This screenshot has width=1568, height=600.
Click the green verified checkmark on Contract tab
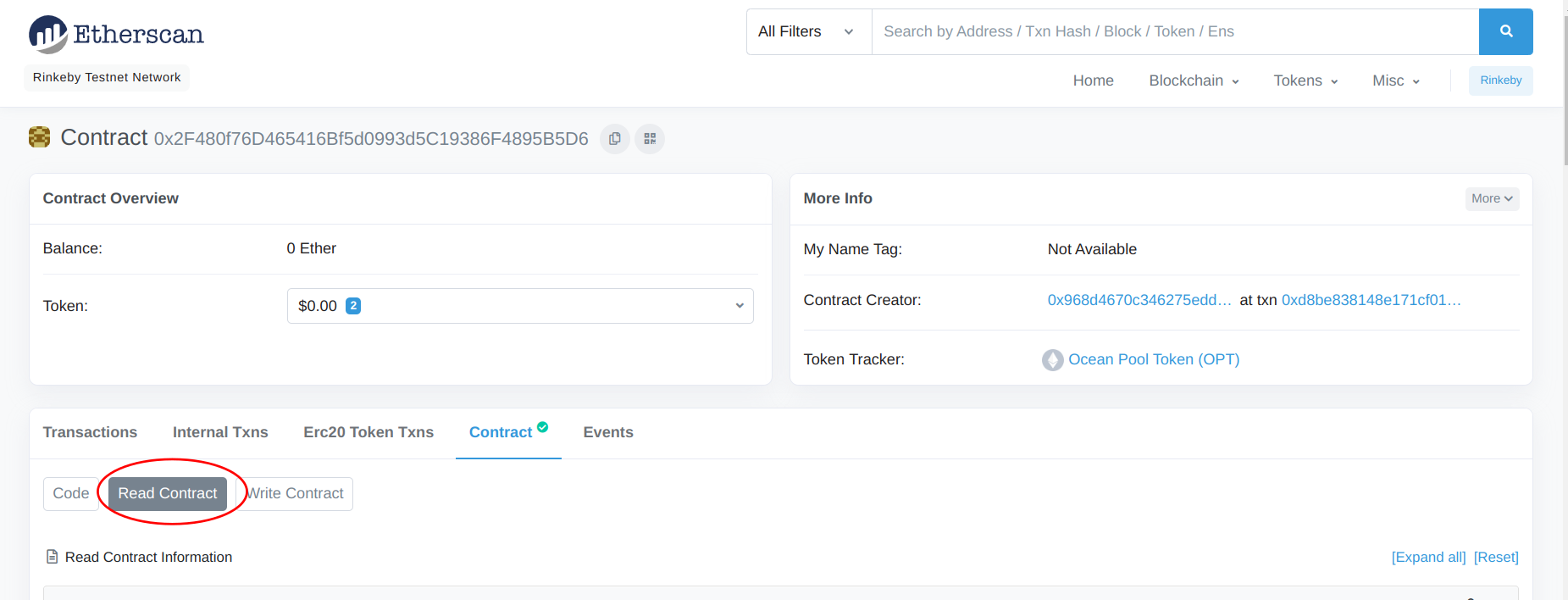pyautogui.click(x=542, y=427)
